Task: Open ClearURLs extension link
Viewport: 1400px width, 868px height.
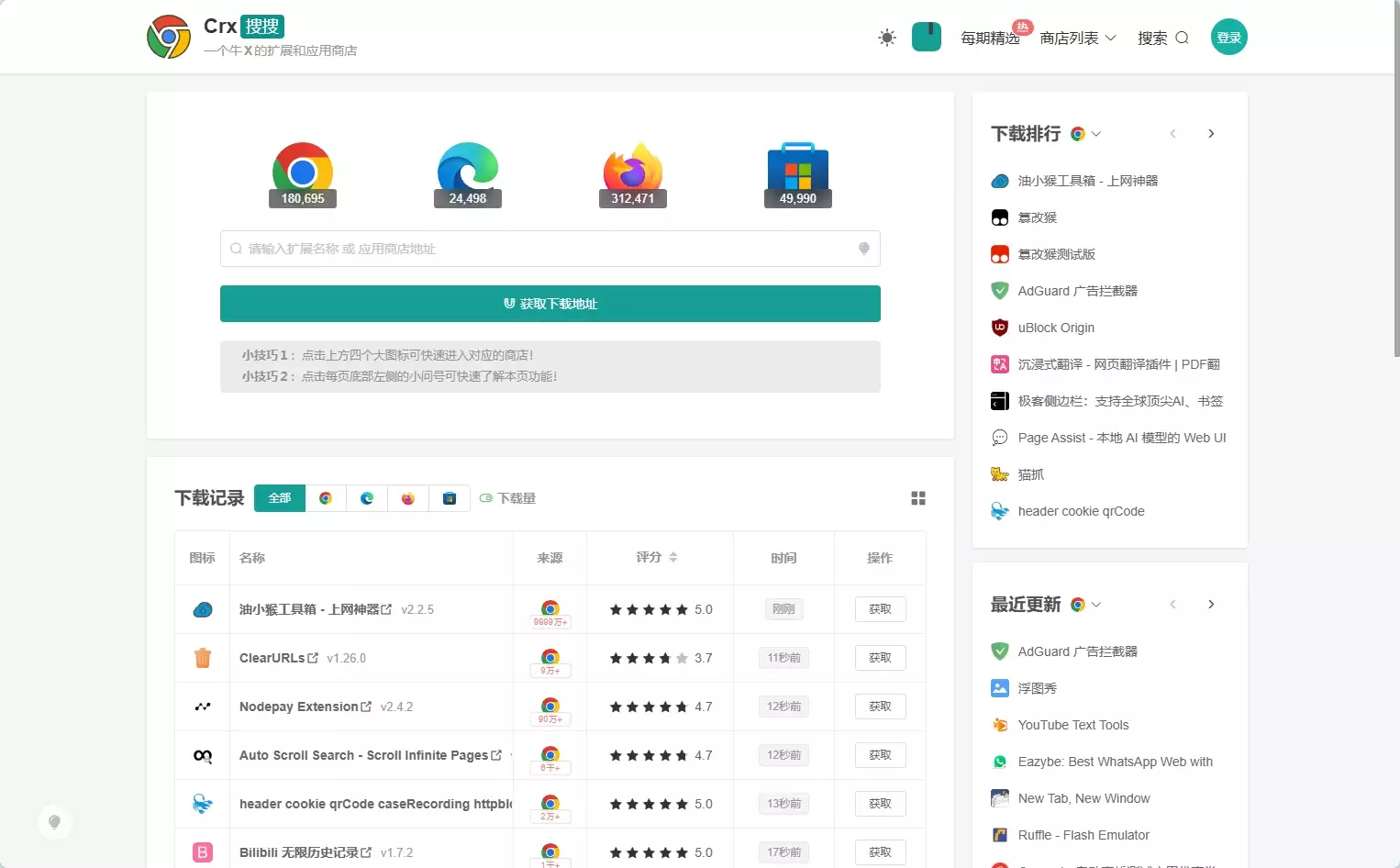Action: 279,658
